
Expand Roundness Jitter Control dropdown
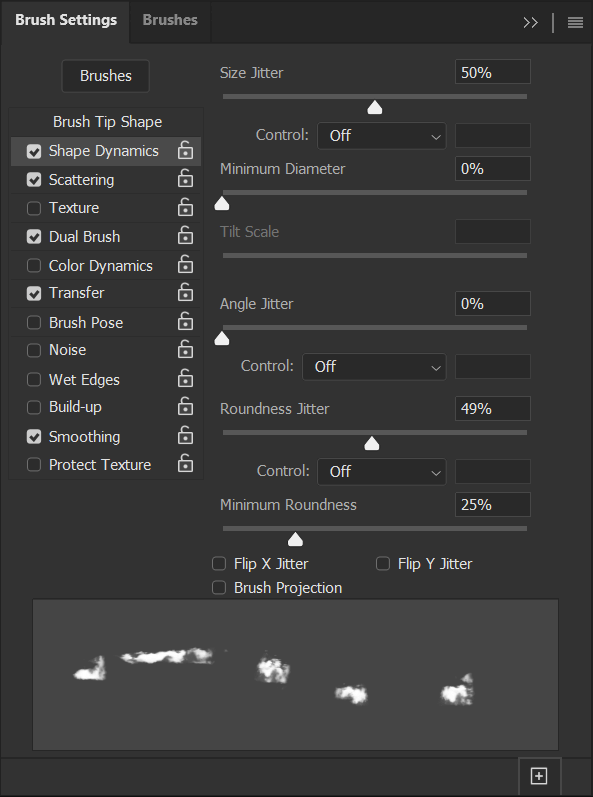382,472
